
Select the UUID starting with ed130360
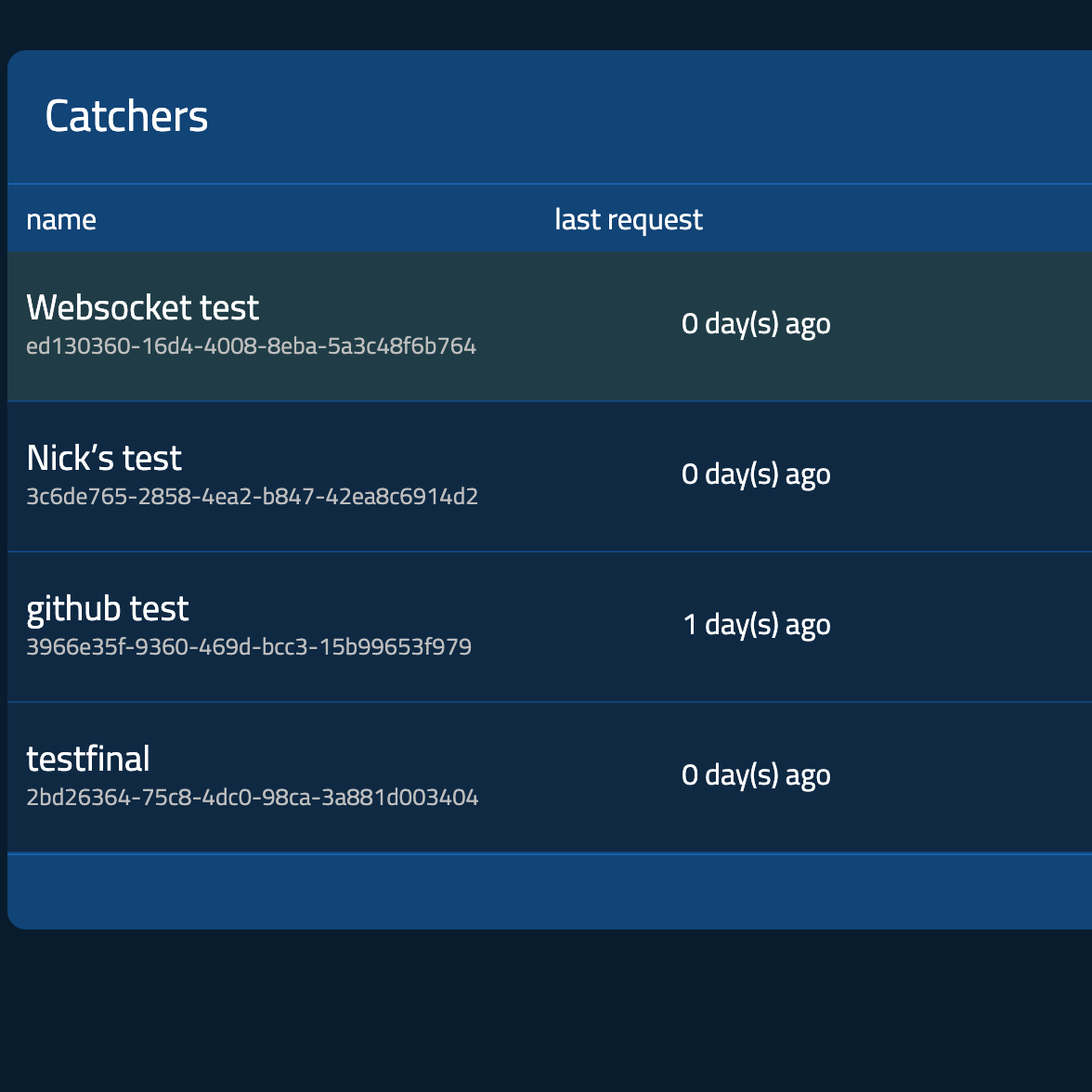coord(251,346)
